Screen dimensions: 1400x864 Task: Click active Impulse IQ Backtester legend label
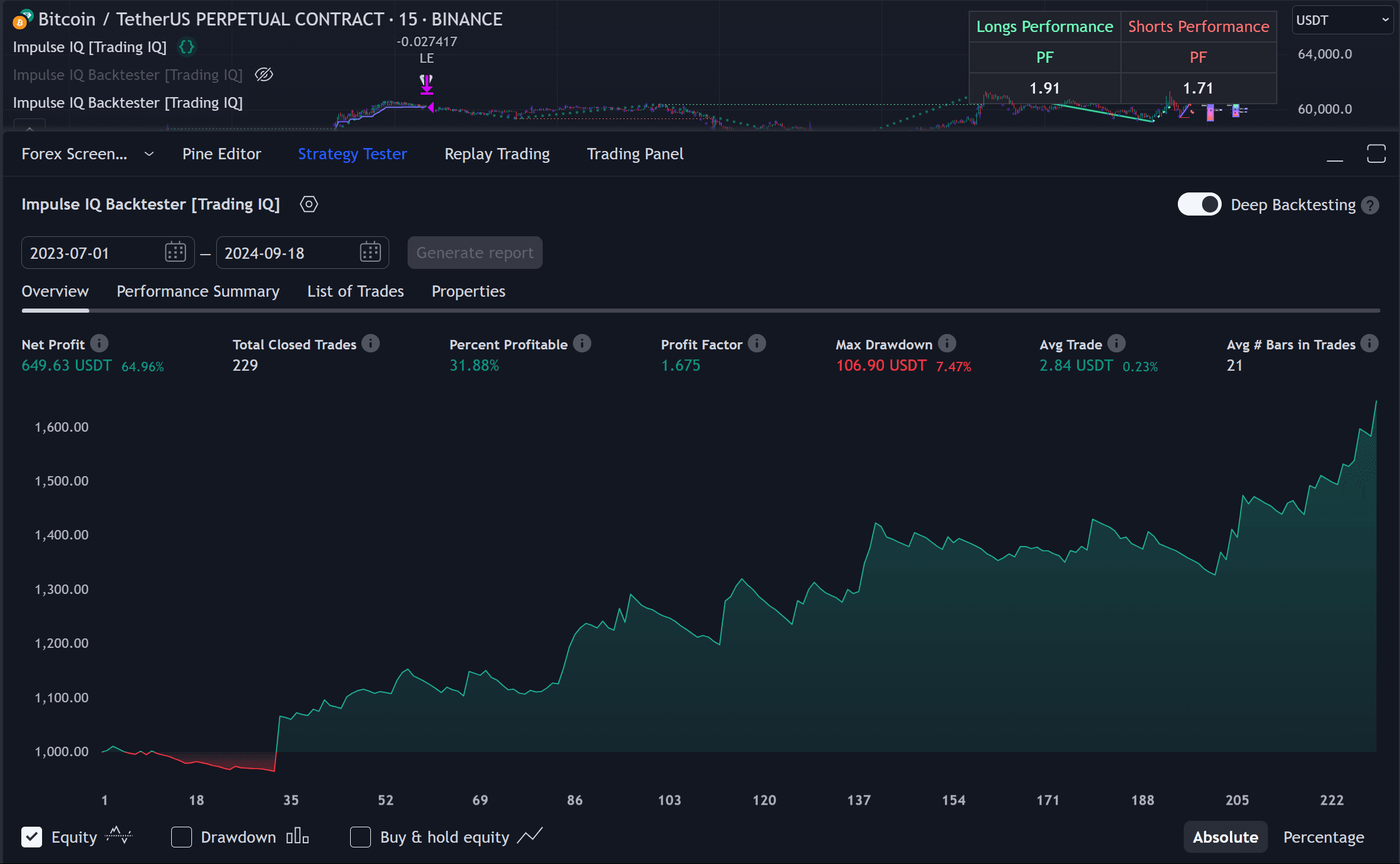coord(128,102)
